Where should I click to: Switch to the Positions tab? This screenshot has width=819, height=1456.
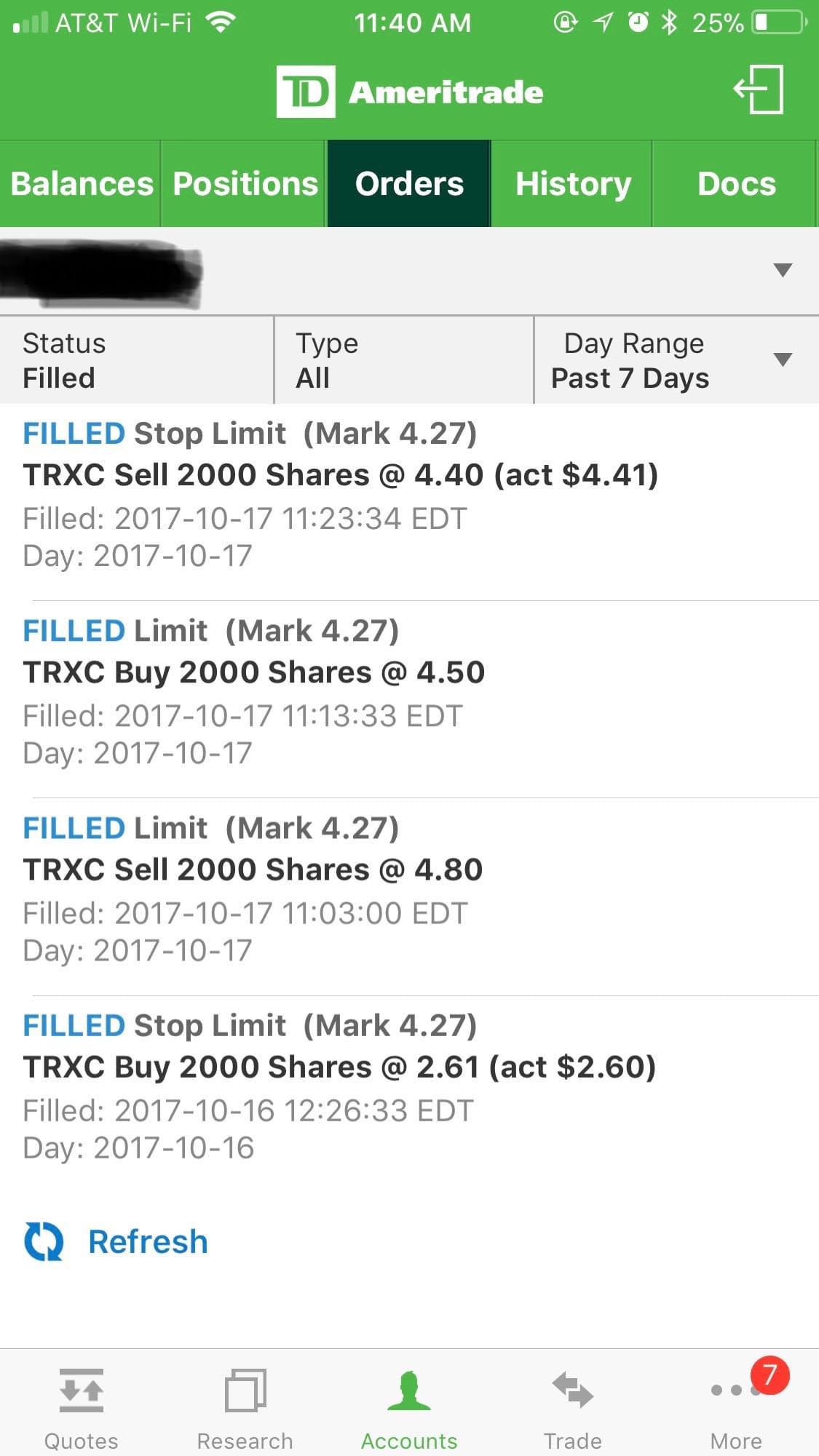tap(245, 183)
